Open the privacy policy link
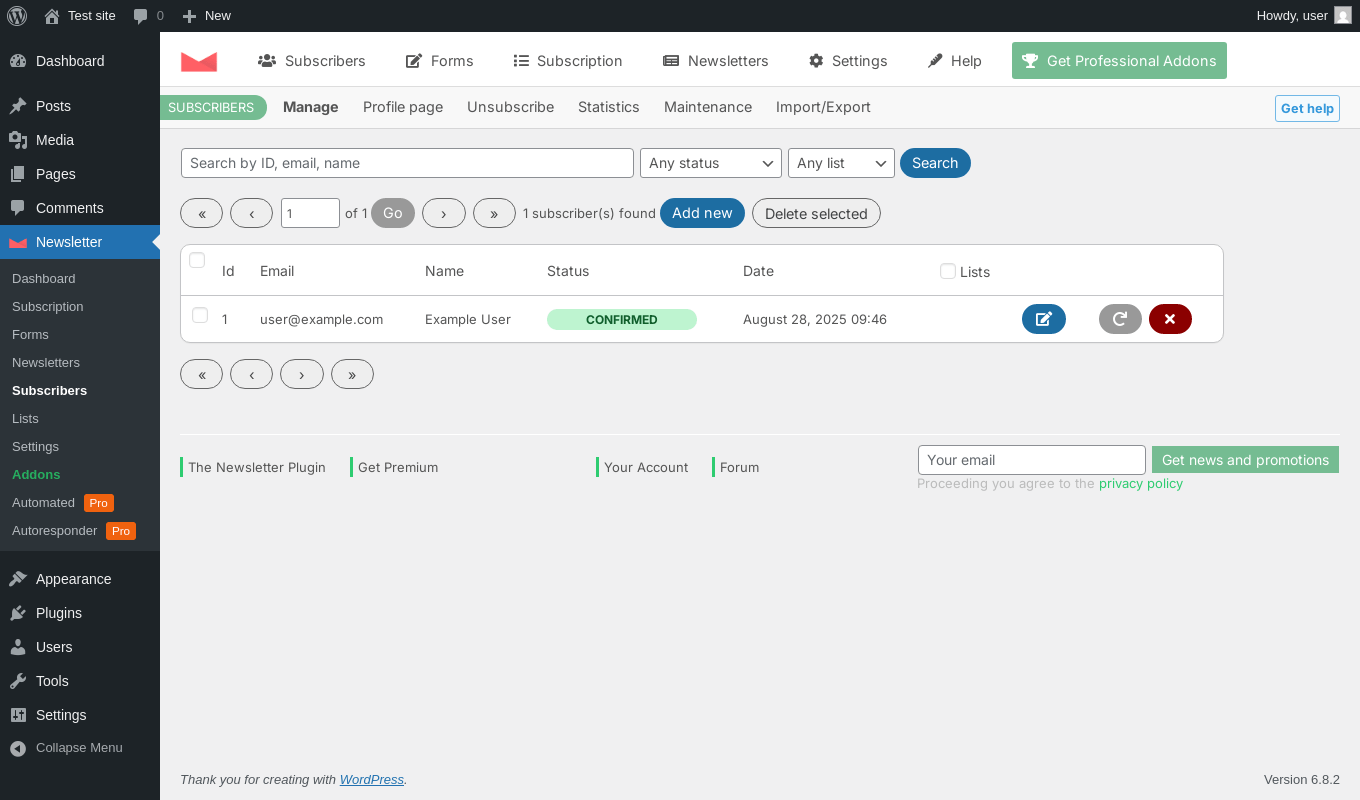Image resolution: width=1360 pixels, height=800 pixels. coord(1141,484)
